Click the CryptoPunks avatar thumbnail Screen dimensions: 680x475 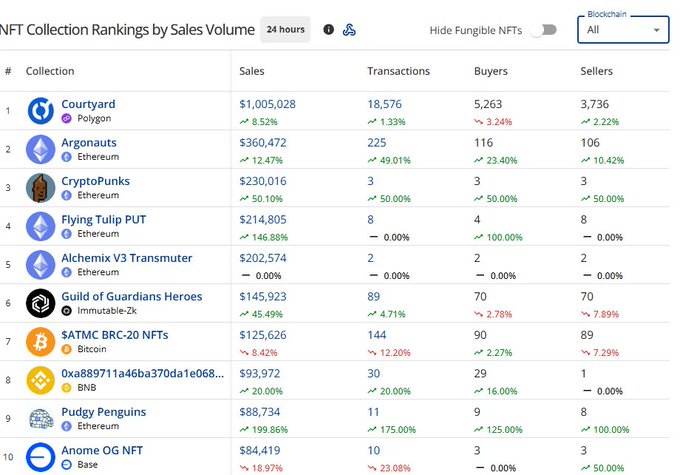pos(40,188)
